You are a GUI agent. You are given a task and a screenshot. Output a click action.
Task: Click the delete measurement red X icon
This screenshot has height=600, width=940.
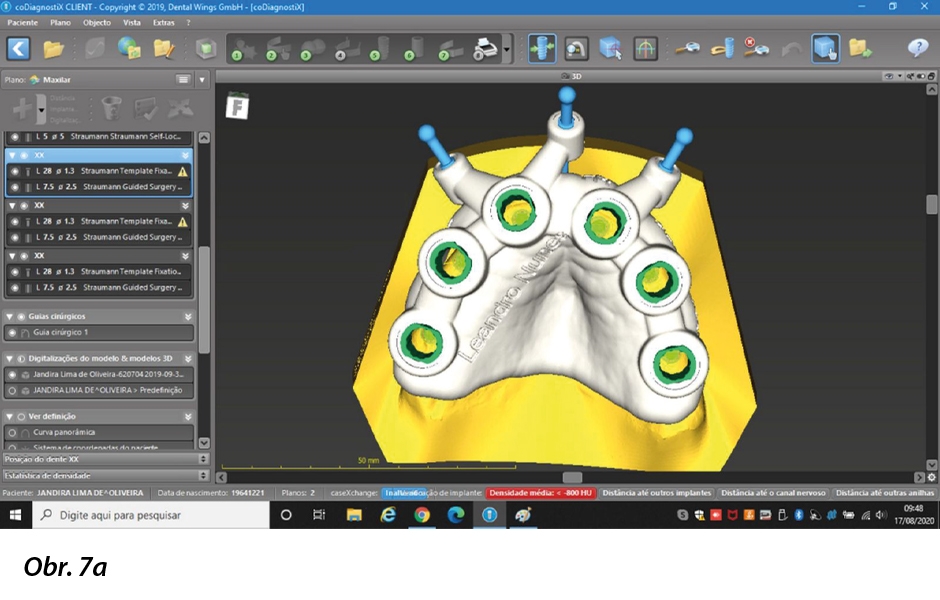point(757,48)
